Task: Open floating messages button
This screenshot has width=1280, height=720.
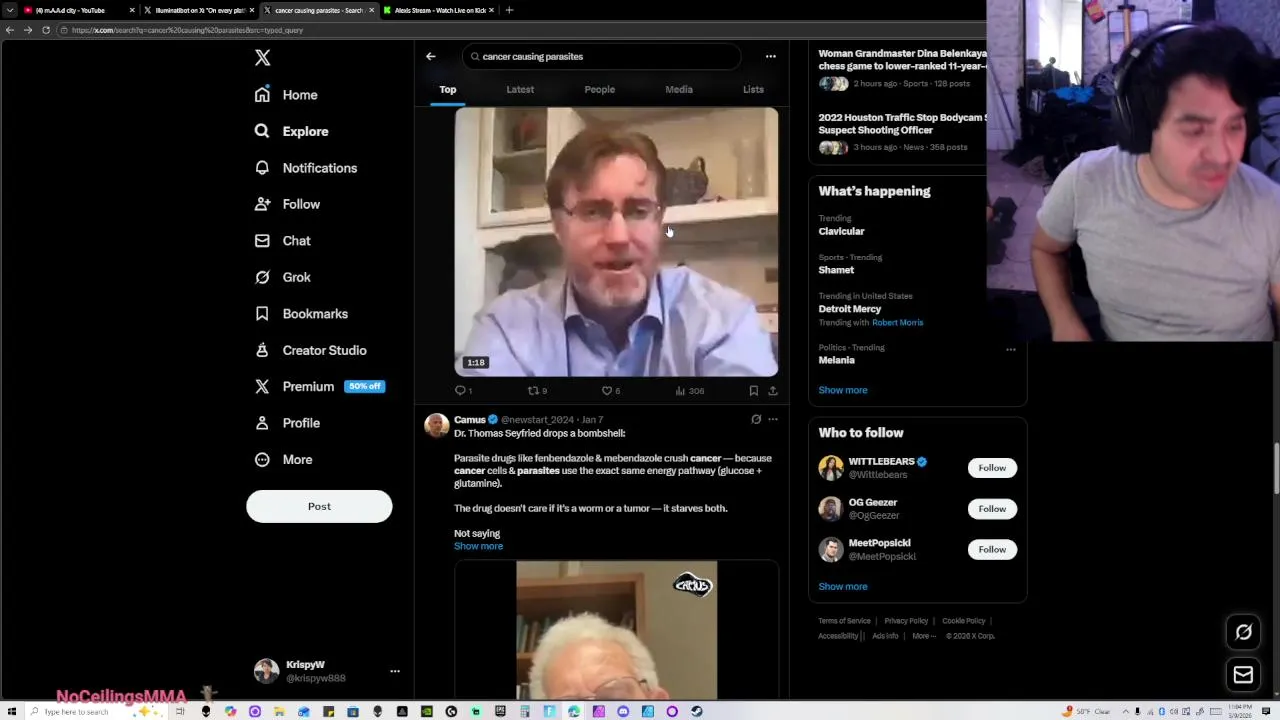Action: tap(1243, 676)
